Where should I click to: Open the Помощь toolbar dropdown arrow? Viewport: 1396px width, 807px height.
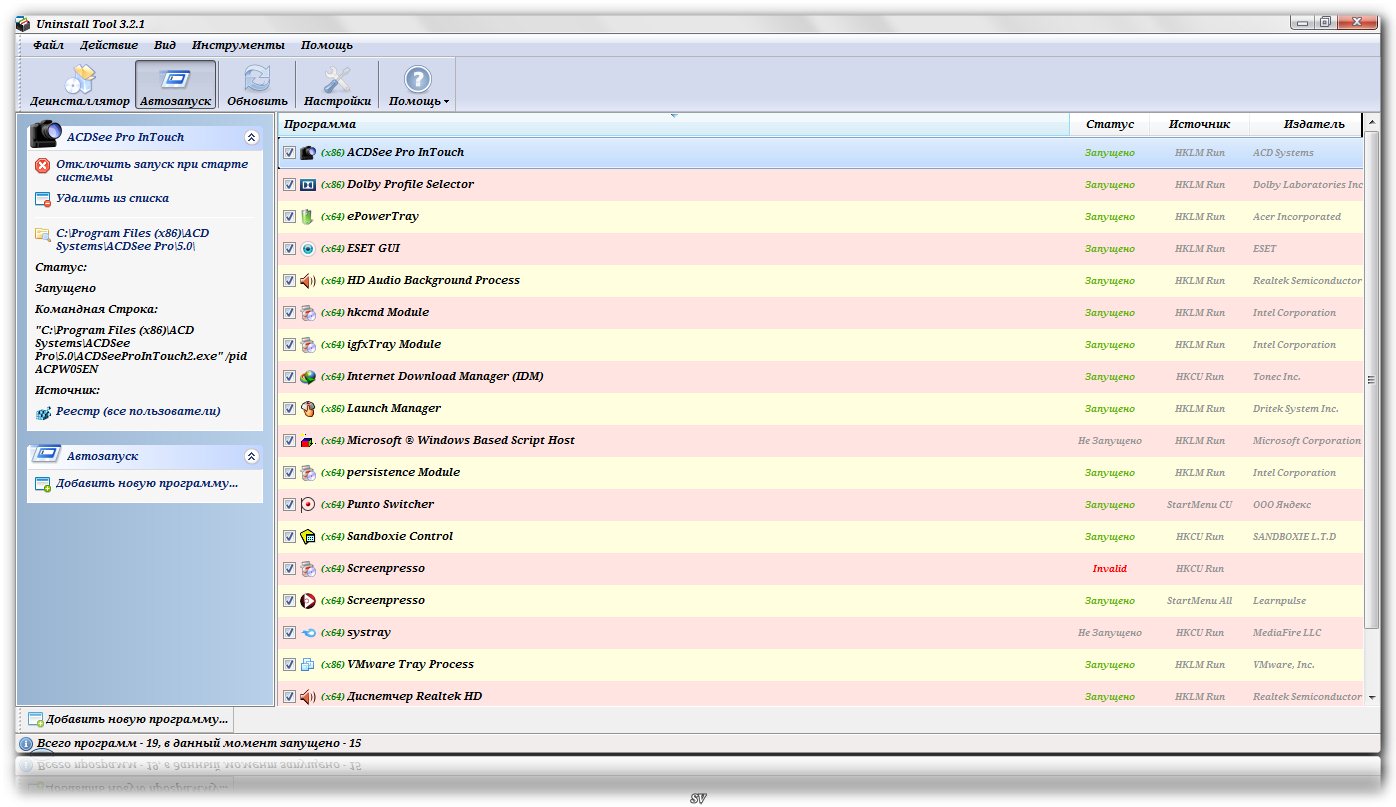pos(446,102)
